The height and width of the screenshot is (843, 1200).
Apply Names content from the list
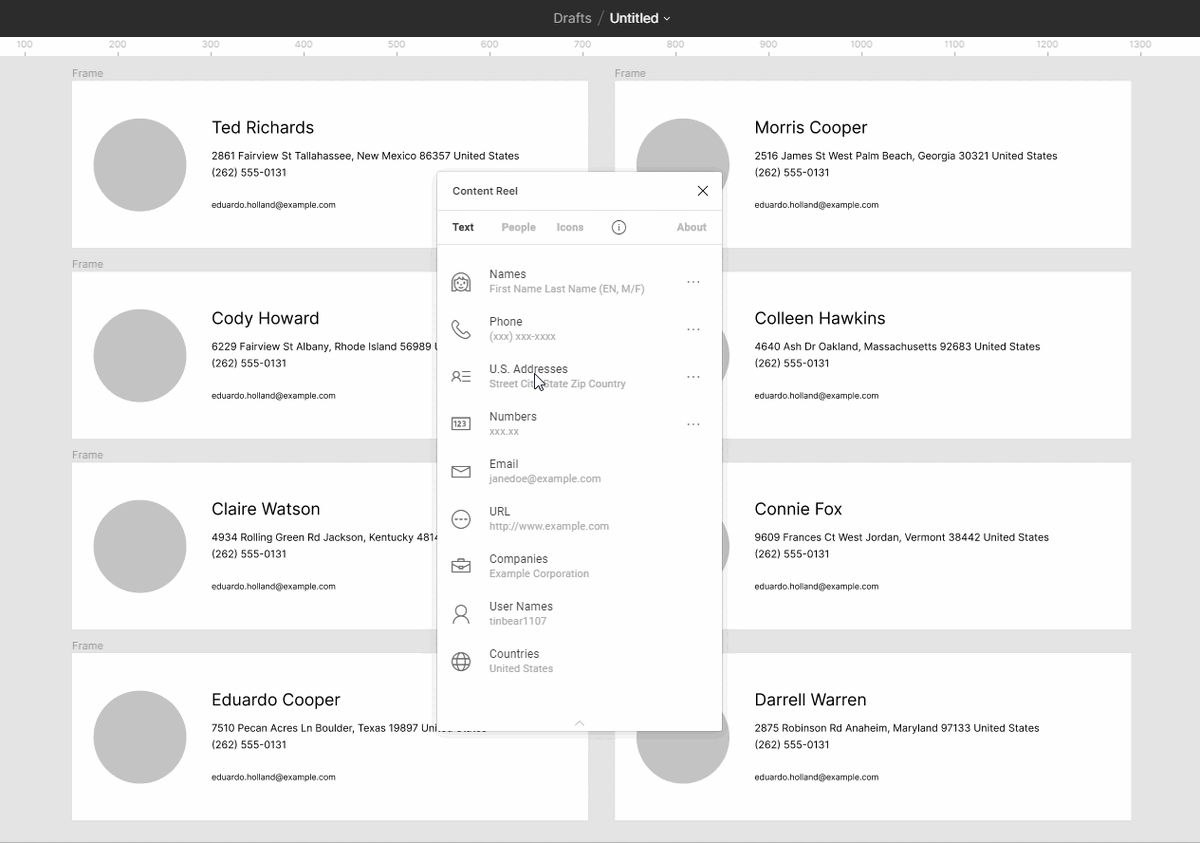579,282
